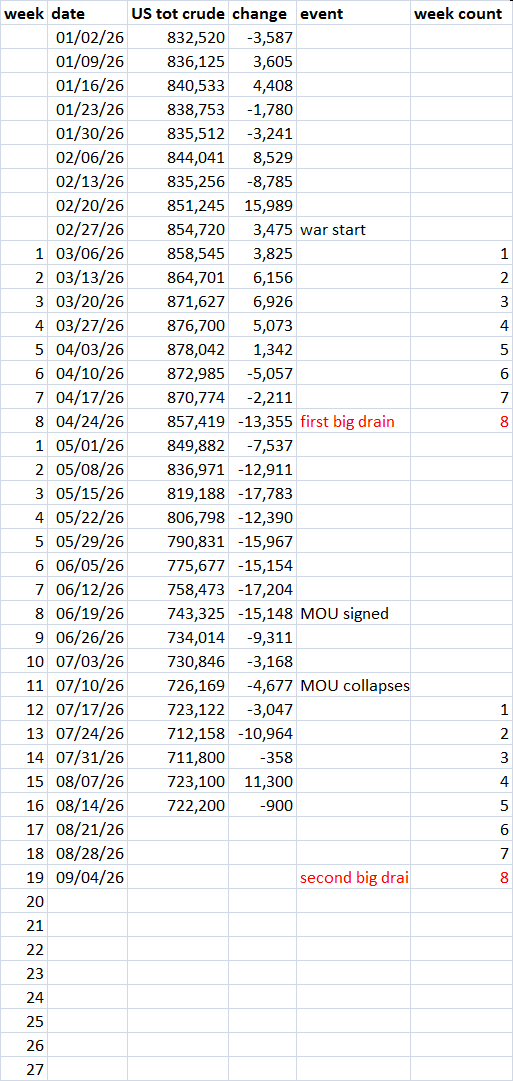513x1081 pixels.
Task: Select the date cell 06/19/26
Action: coord(88,613)
